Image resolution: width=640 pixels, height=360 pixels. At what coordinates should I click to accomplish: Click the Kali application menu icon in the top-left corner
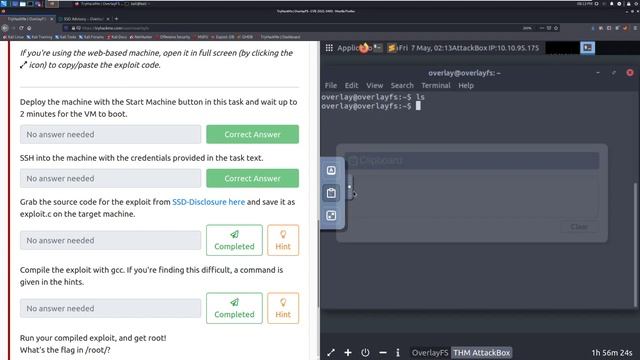pos(4,4)
